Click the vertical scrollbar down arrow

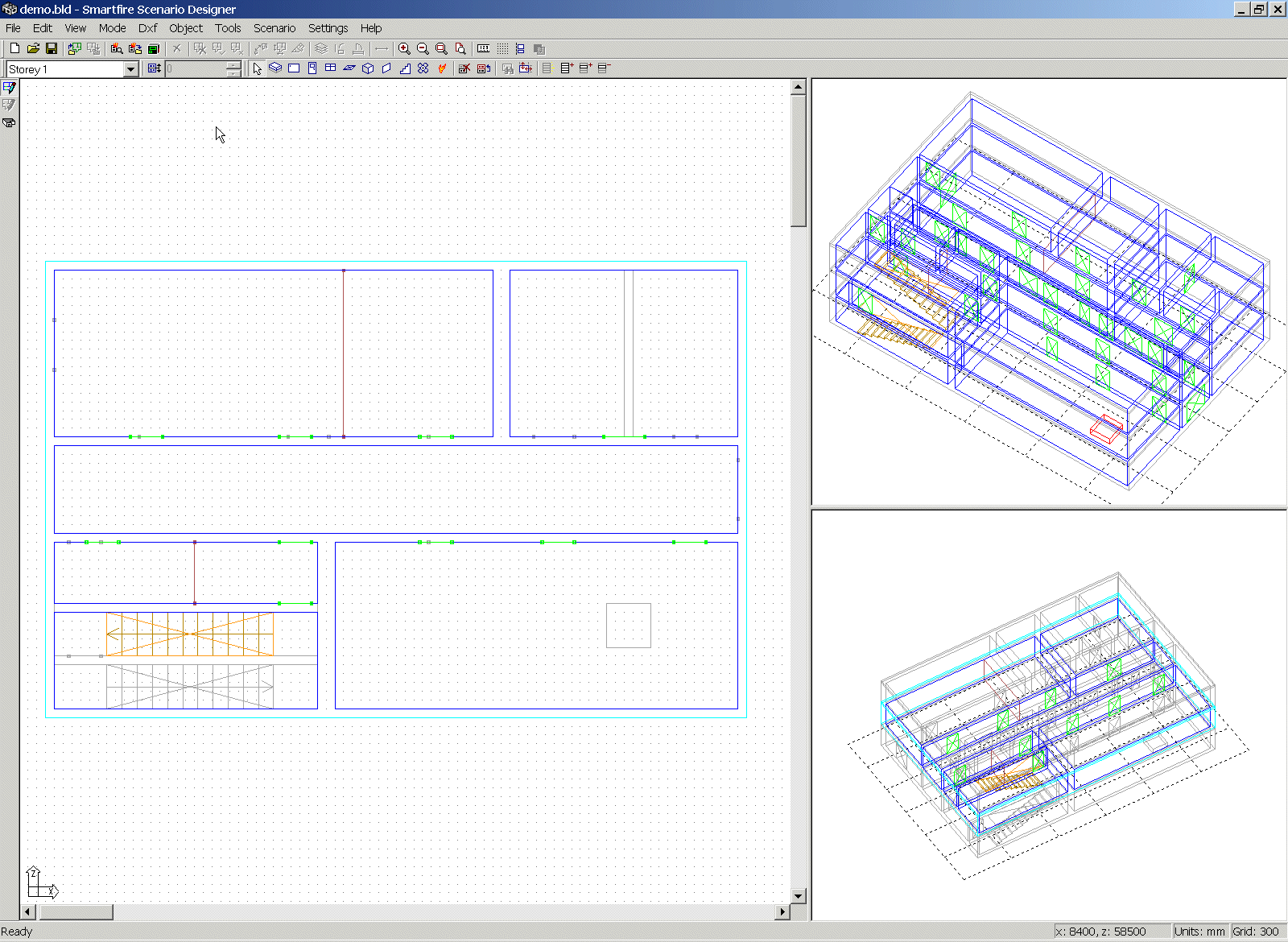(799, 895)
